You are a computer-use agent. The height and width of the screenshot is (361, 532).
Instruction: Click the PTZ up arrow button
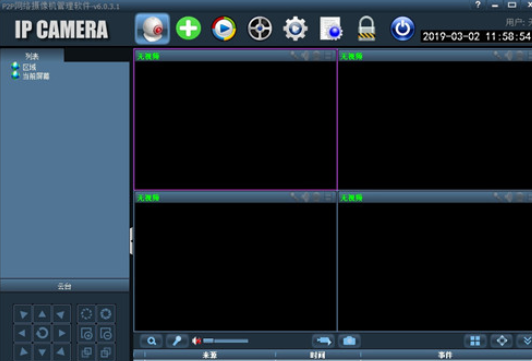pyautogui.click(x=42, y=314)
